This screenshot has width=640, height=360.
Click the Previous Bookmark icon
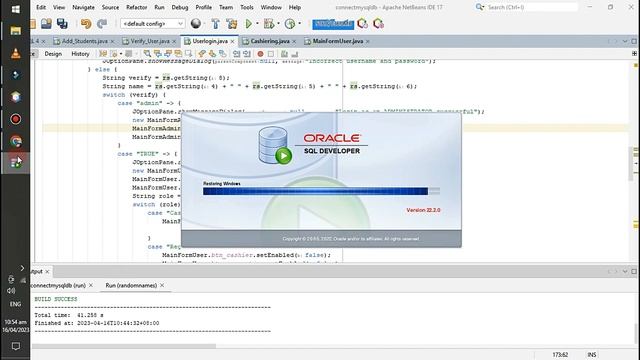tap(202, 54)
